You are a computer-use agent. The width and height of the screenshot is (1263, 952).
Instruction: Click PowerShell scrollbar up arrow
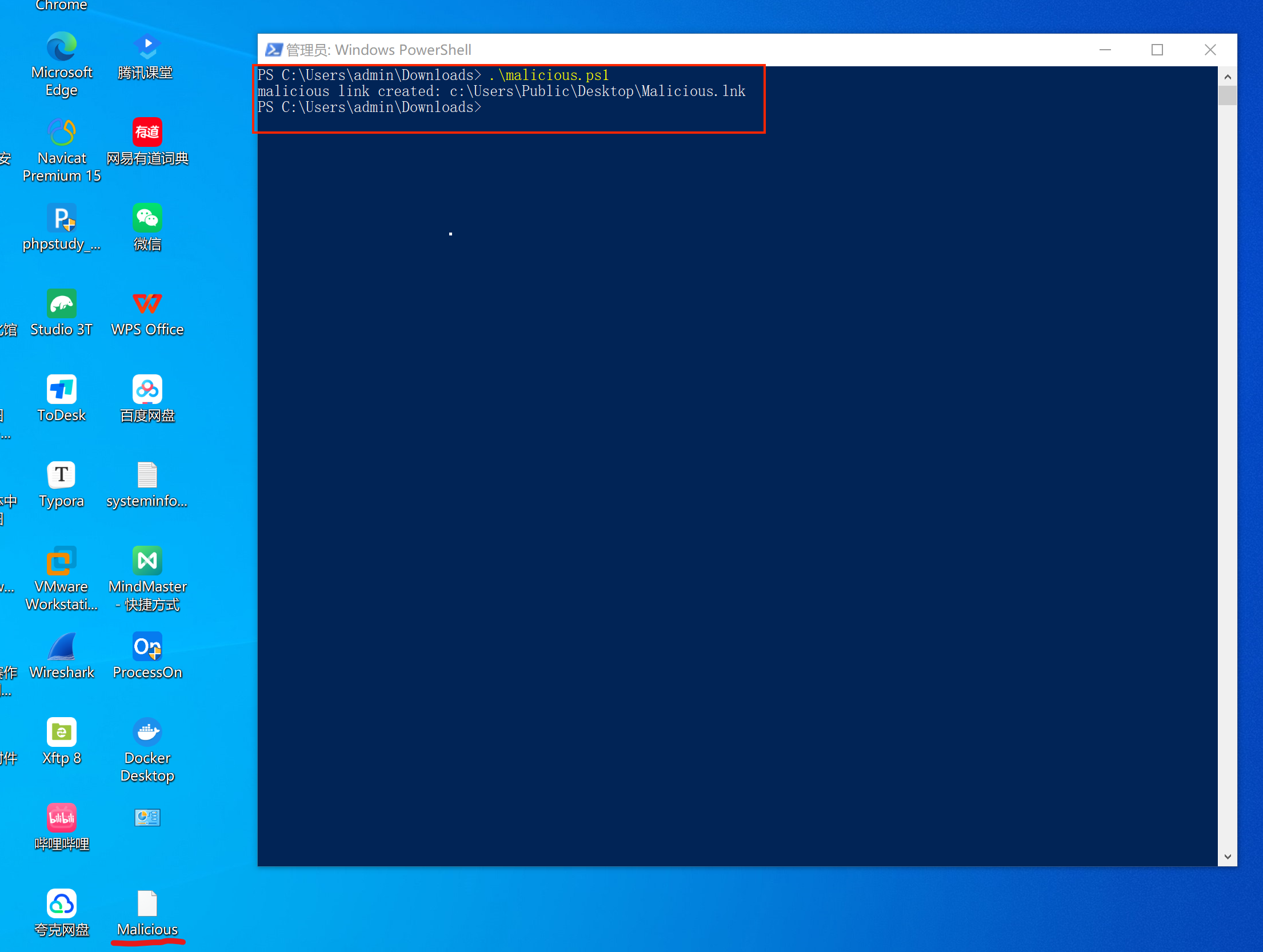(1228, 76)
